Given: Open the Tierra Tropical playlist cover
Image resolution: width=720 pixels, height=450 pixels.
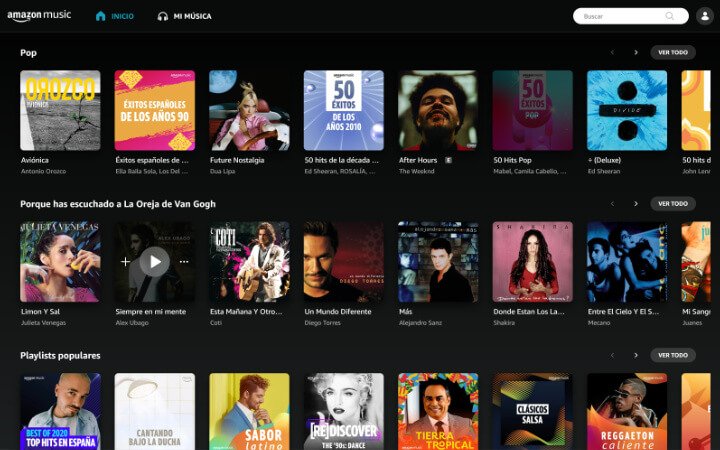Looking at the screenshot, I should 438,411.
